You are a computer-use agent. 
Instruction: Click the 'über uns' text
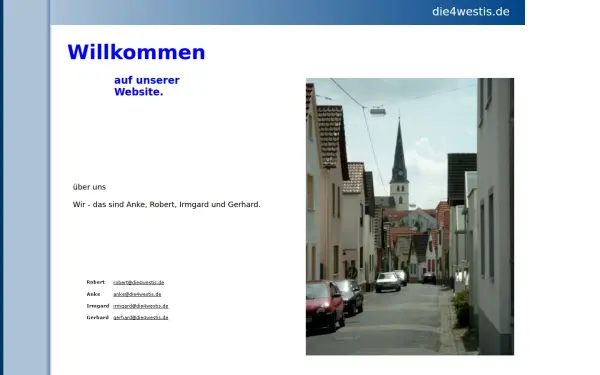click(89, 187)
